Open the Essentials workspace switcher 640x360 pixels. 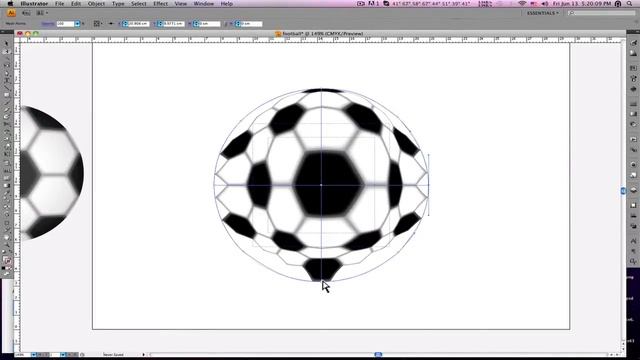542,13
